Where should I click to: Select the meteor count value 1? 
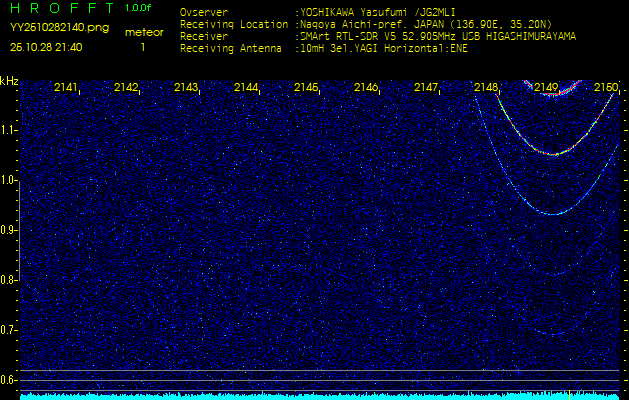click(x=142, y=47)
